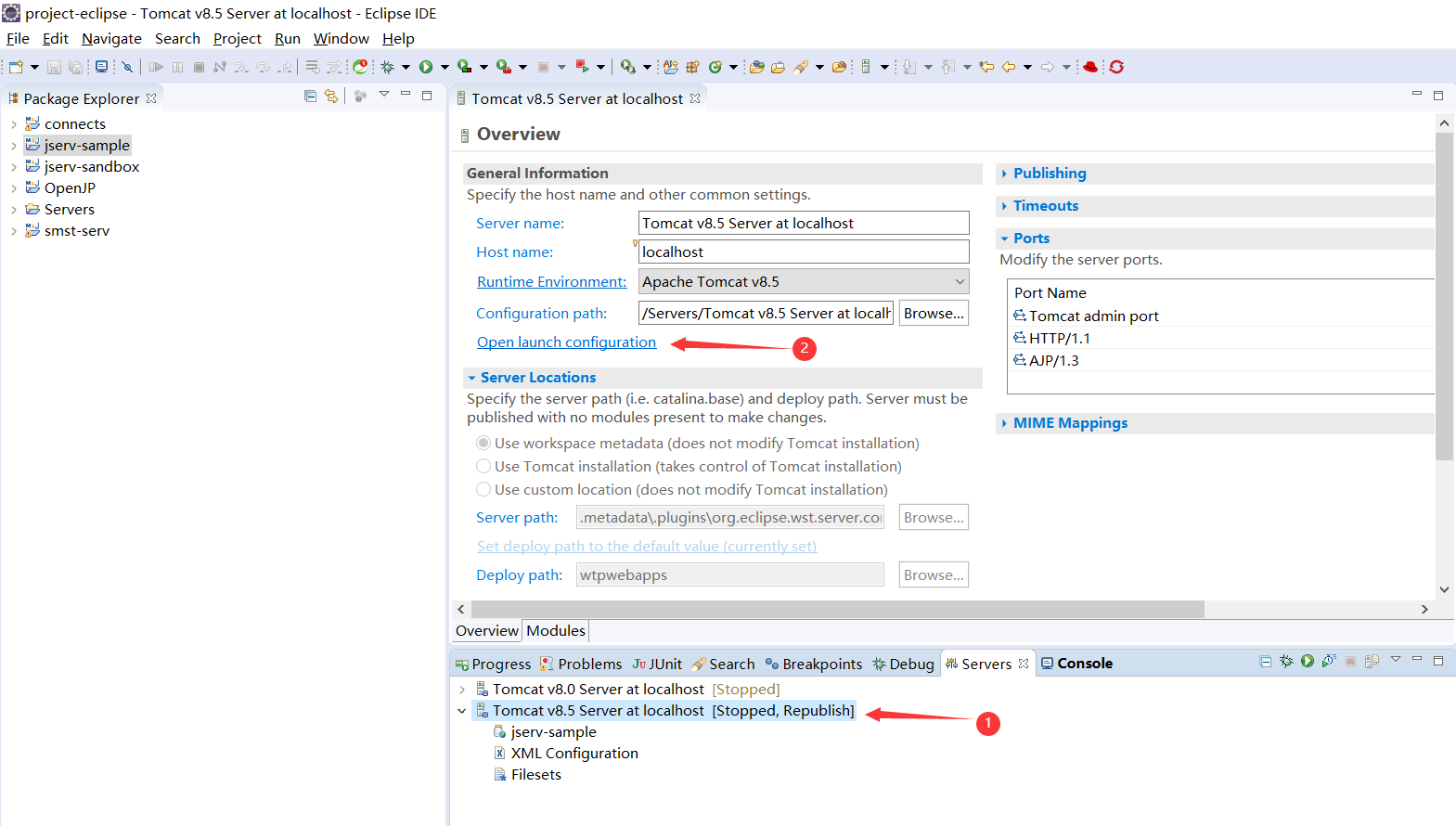
Task: Expand the jserv-sample project tree
Action: (x=13, y=146)
